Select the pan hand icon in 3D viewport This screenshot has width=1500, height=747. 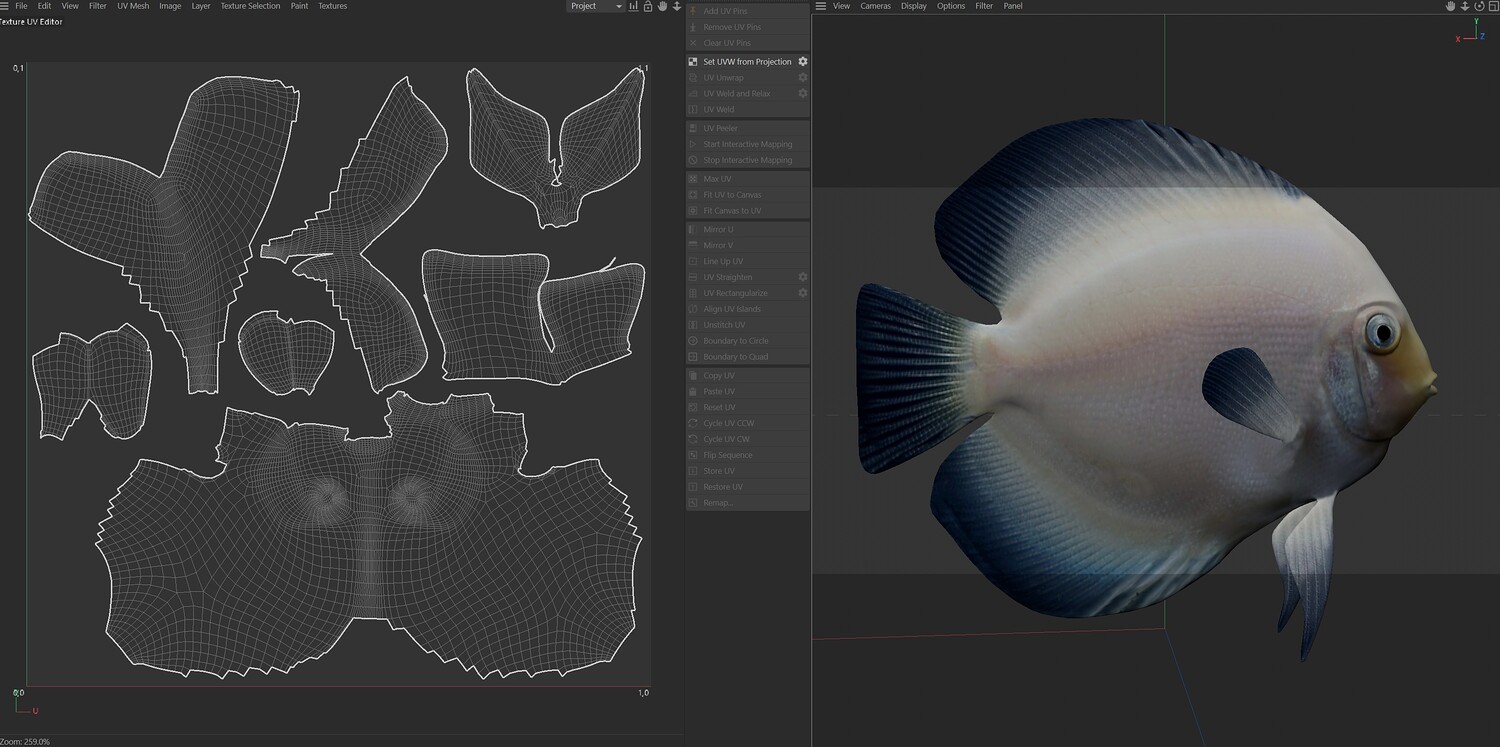tap(1451, 6)
